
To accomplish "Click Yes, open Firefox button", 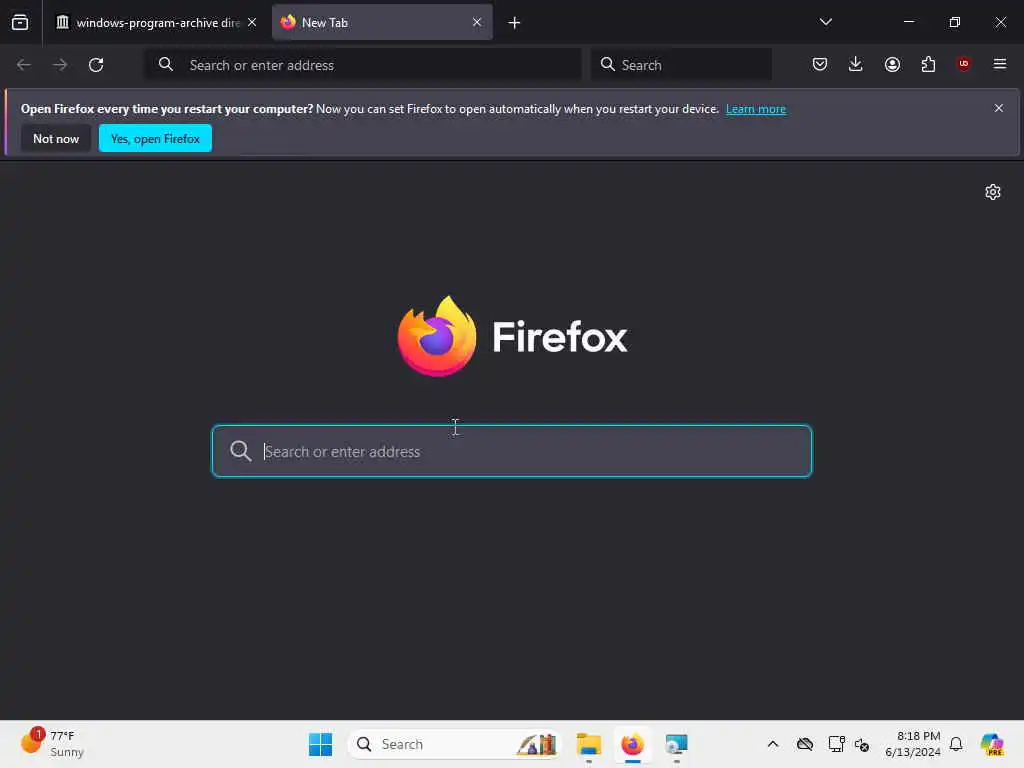I will (x=155, y=138).
